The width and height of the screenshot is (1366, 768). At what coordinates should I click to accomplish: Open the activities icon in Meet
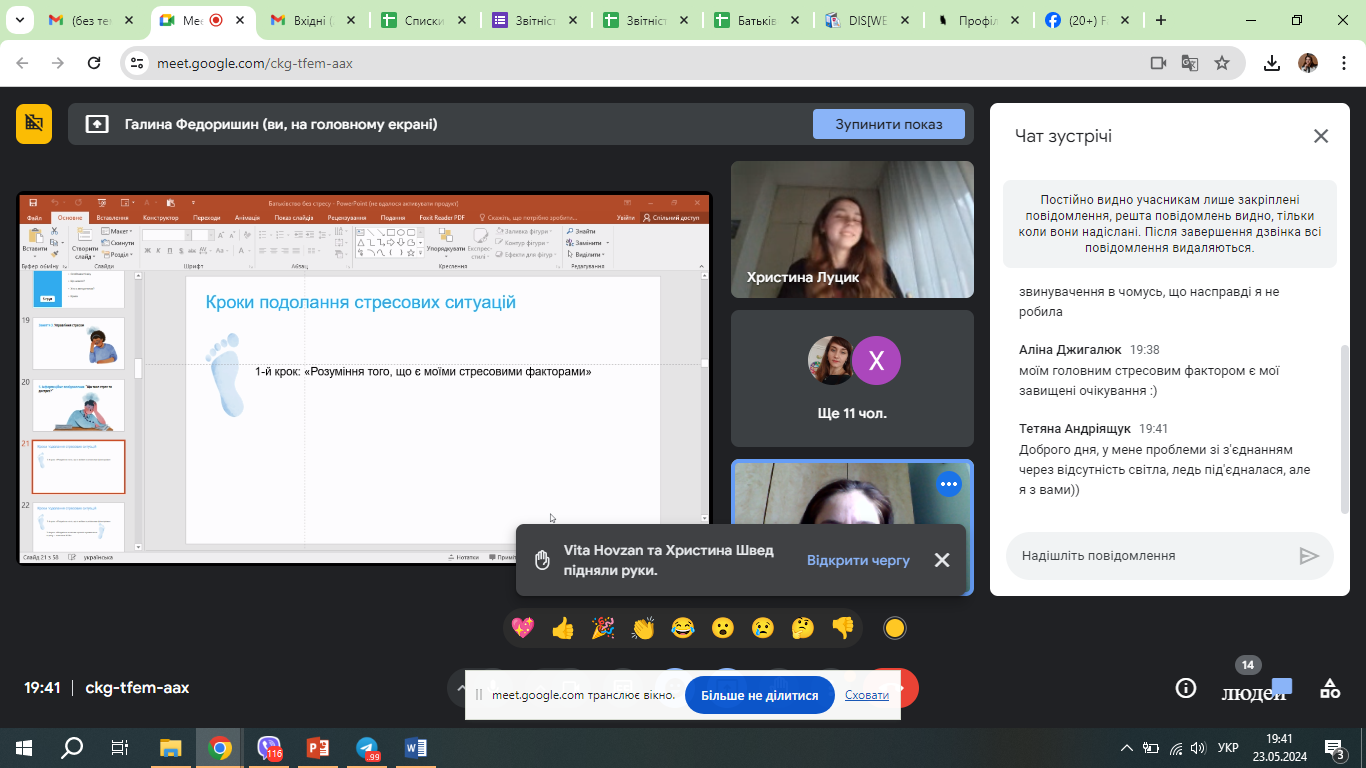point(1330,688)
